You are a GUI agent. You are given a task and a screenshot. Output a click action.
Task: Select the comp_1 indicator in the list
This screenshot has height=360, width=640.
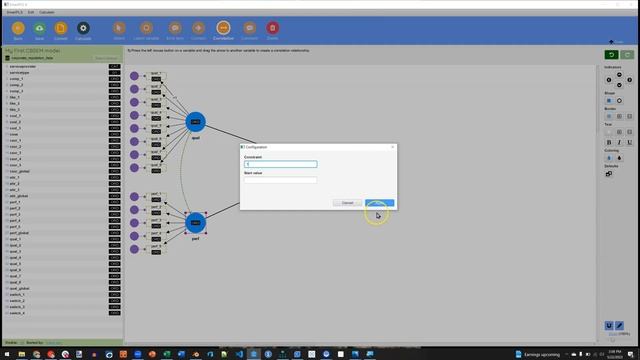63,79
